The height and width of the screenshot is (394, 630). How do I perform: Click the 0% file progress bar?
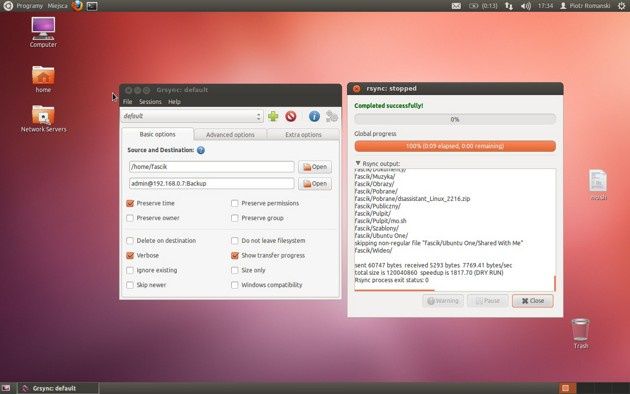click(455, 120)
